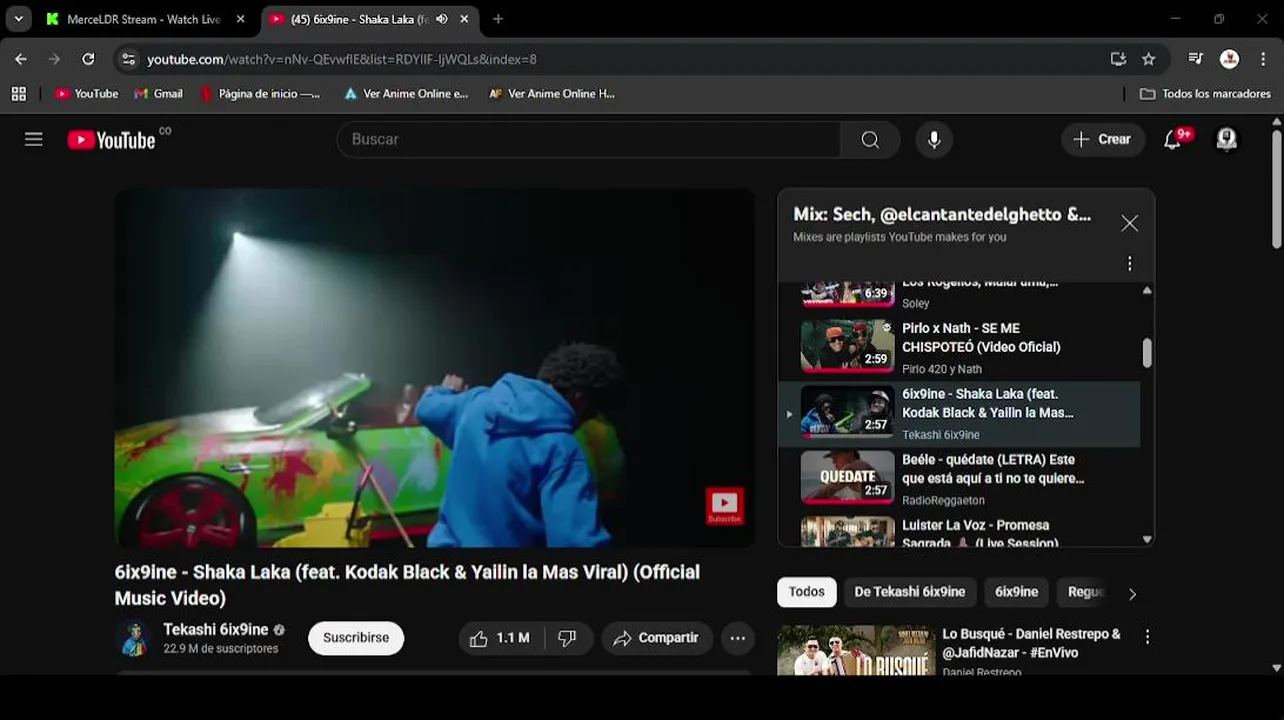
Task: Dislike the video with thumbs down
Action: (568, 638)
